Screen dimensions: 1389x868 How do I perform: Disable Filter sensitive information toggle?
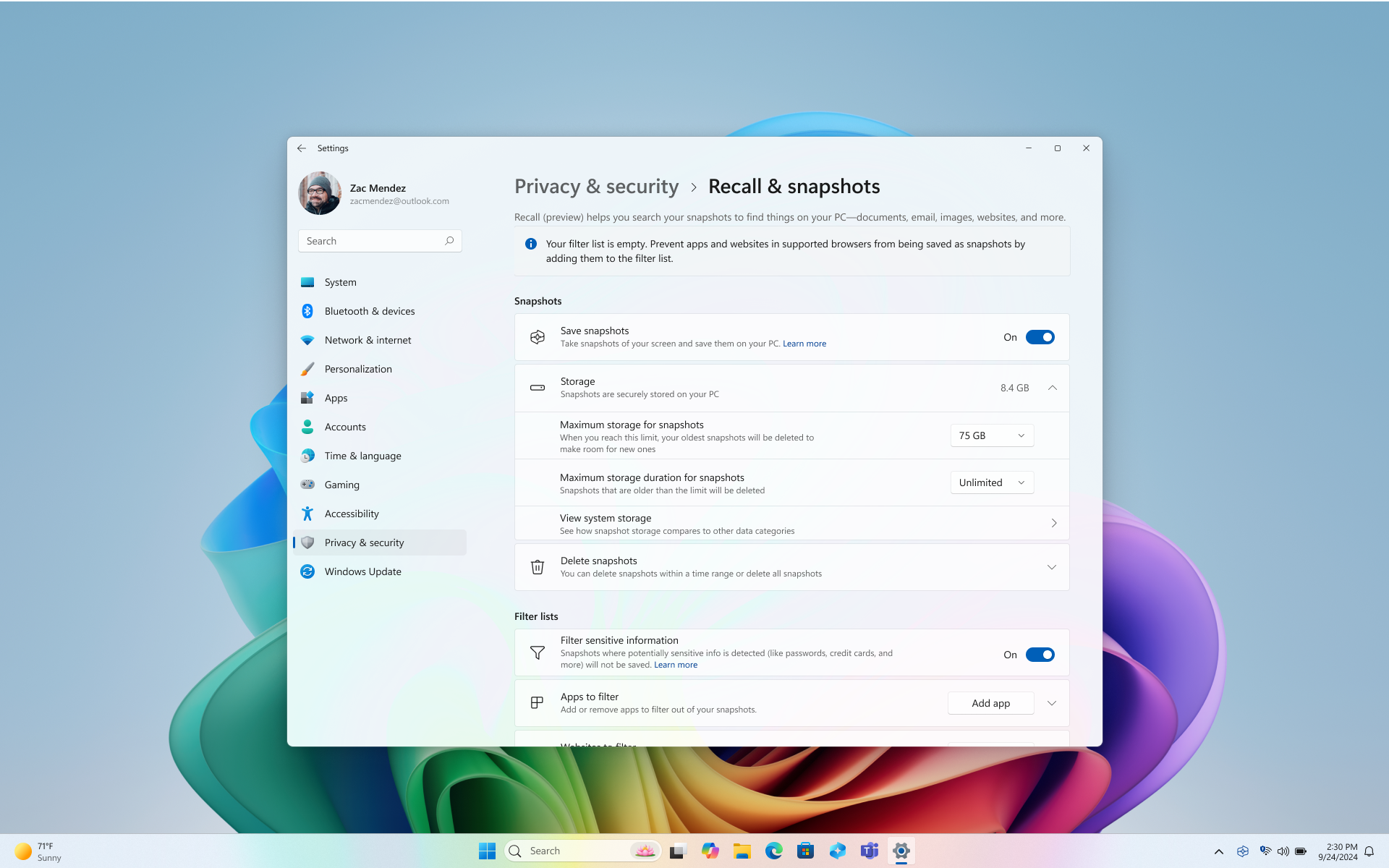click(1040, 654)
